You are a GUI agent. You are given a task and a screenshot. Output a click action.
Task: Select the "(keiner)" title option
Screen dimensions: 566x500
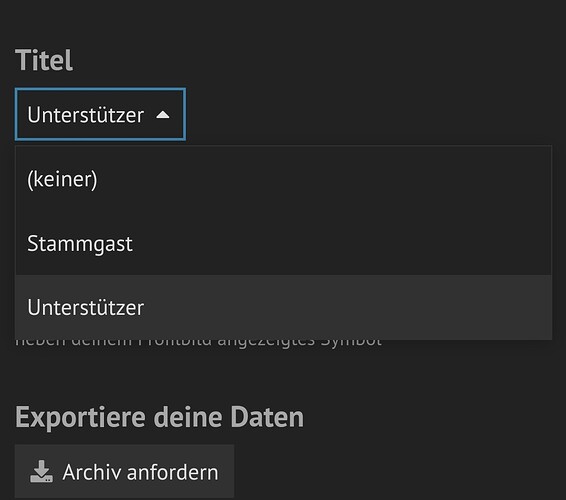283,179
